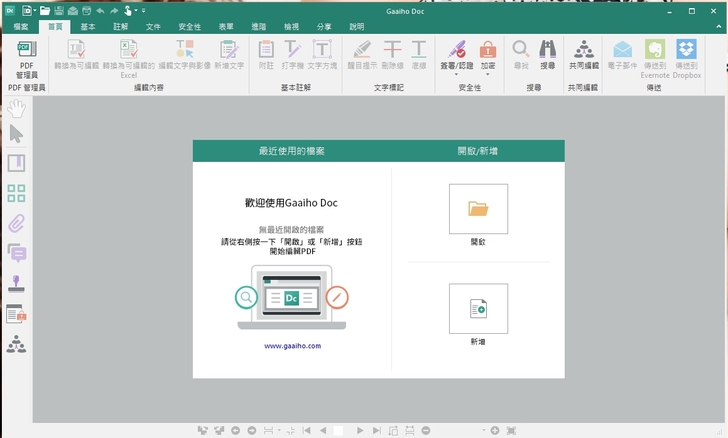Open the www.gaaiho.com link
The width and height of the screenshot is (728, 438).
coord(292,346)
